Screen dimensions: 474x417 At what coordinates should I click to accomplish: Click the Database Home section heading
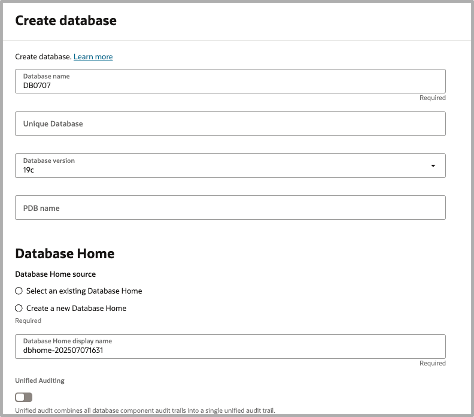point(65,253)
